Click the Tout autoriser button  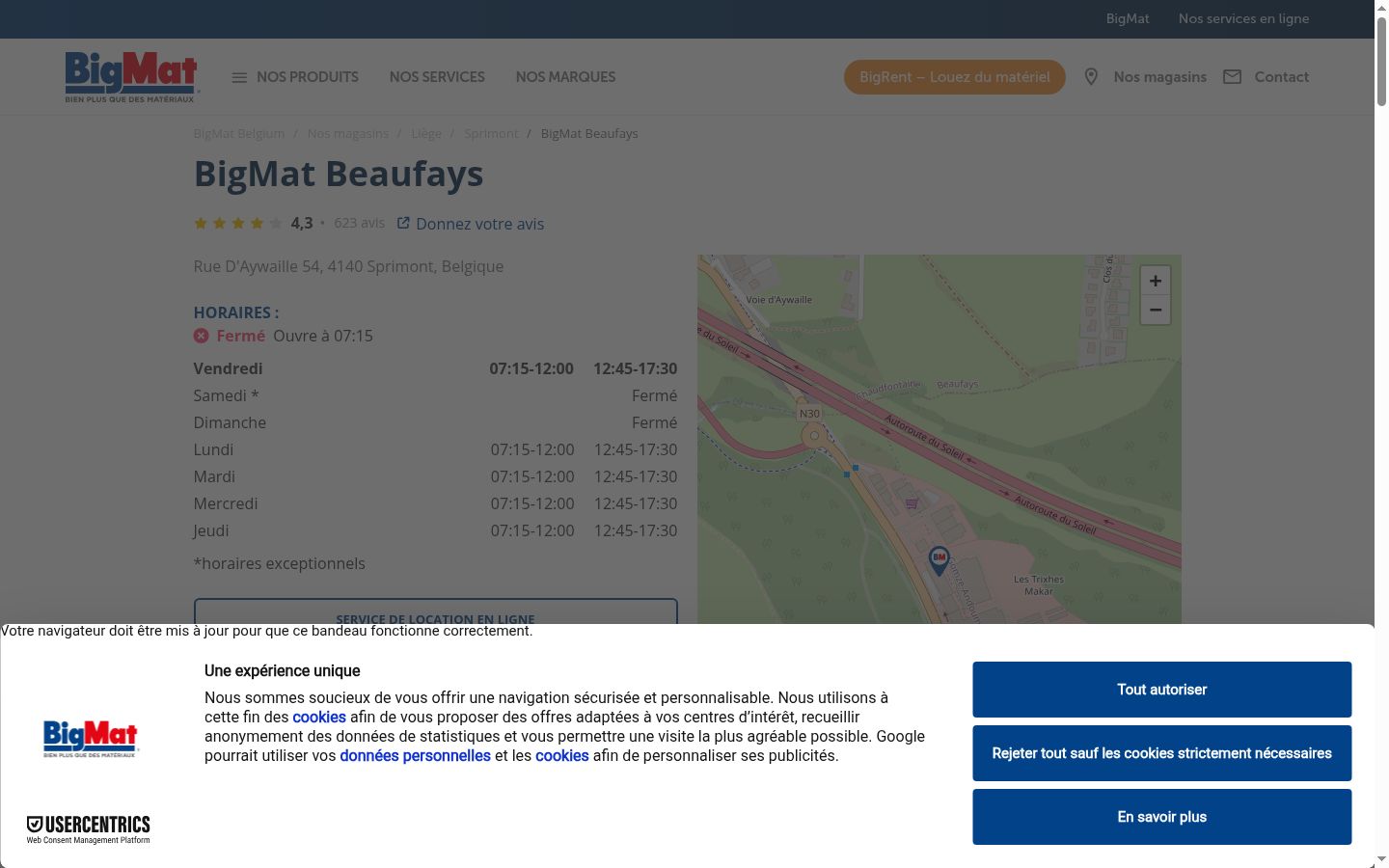click(x=1161, y=690)
